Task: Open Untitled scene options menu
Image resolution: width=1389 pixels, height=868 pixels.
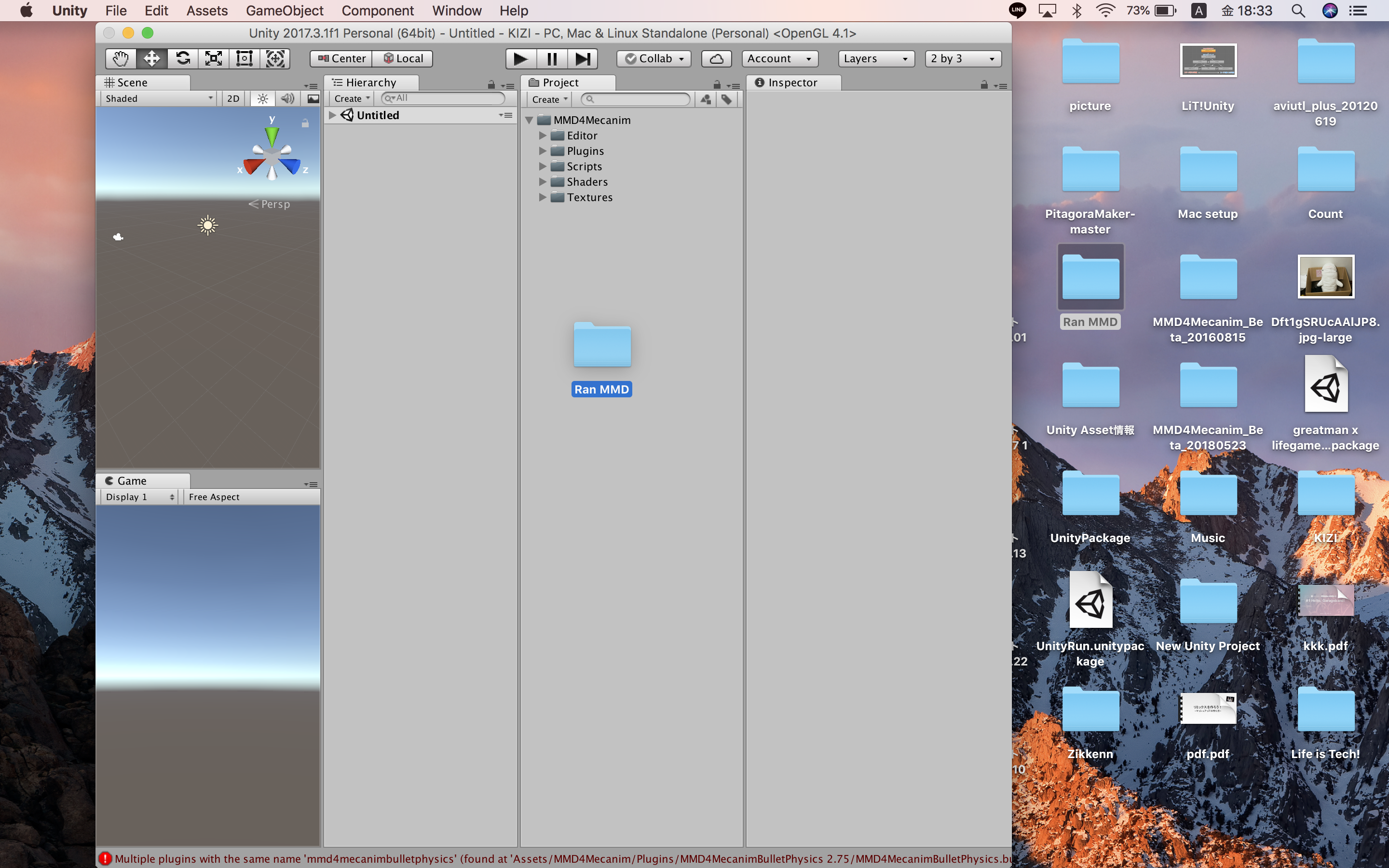Action: point(505,115)
